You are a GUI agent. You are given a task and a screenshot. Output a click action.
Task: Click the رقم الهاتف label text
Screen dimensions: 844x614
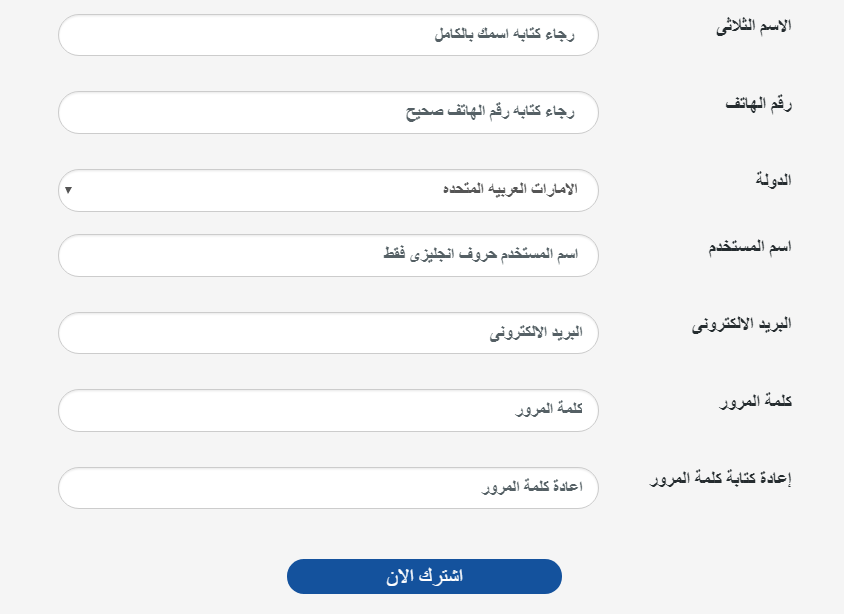click(758, 103)
